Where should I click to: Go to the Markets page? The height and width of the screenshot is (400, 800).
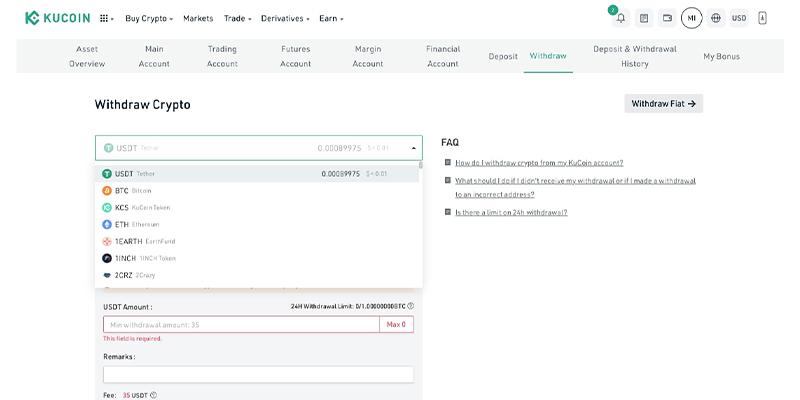[x=198, y=18]
